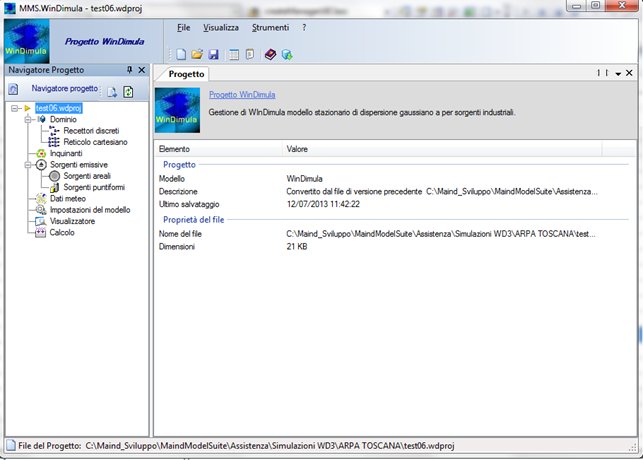Click the Sorgenti emissive circle icon
The image size is (643, 460).
click(41, 165)
